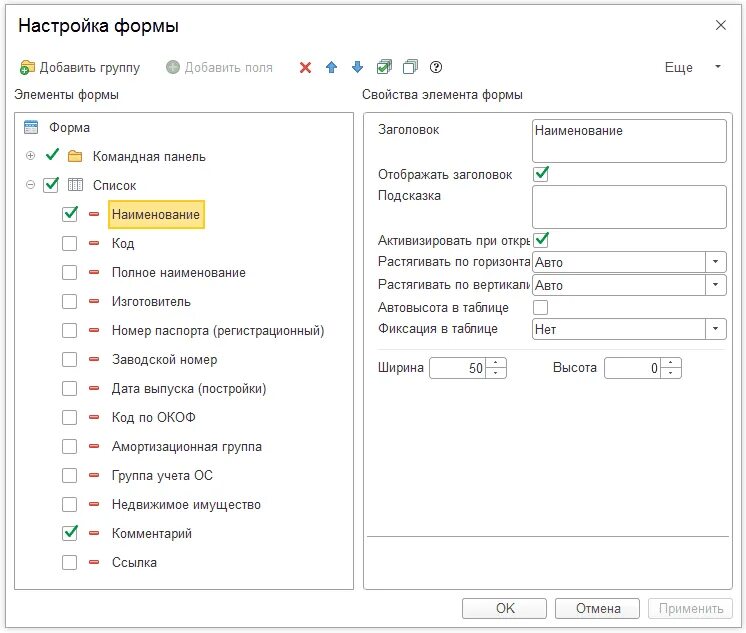746x633 pixels.
Task: Toggle Автовысота в таблице checkbox
Action: [x=541, y=307]
